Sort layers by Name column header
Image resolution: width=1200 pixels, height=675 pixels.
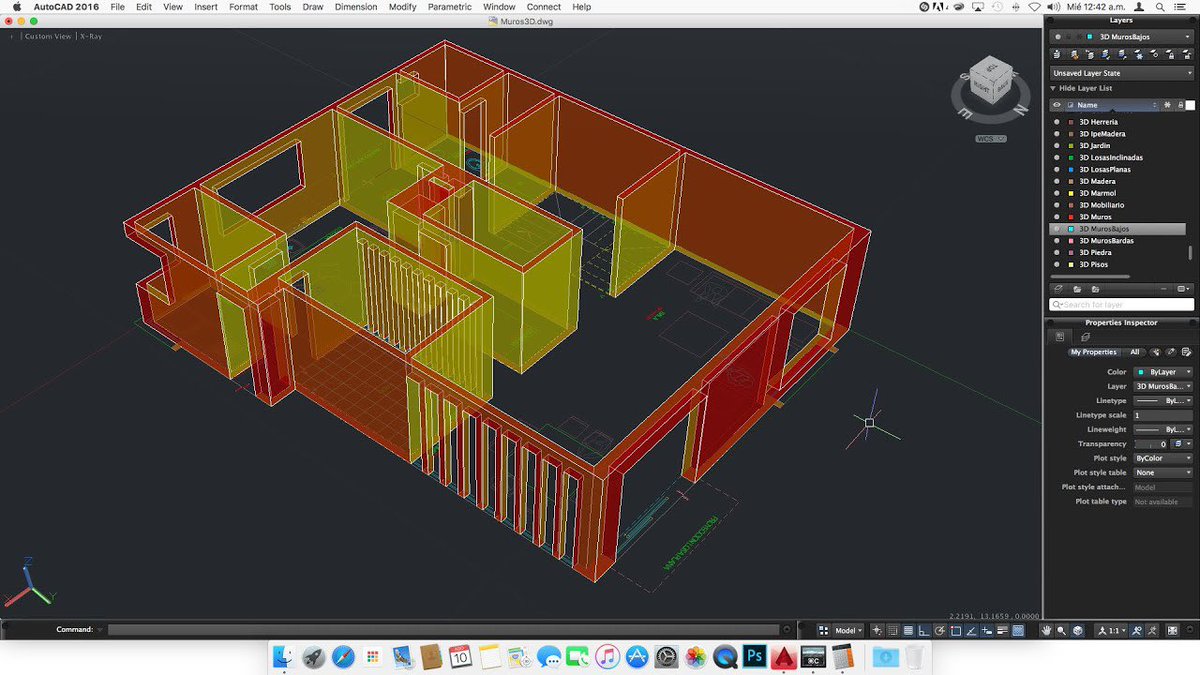[x=1111, y=105]
